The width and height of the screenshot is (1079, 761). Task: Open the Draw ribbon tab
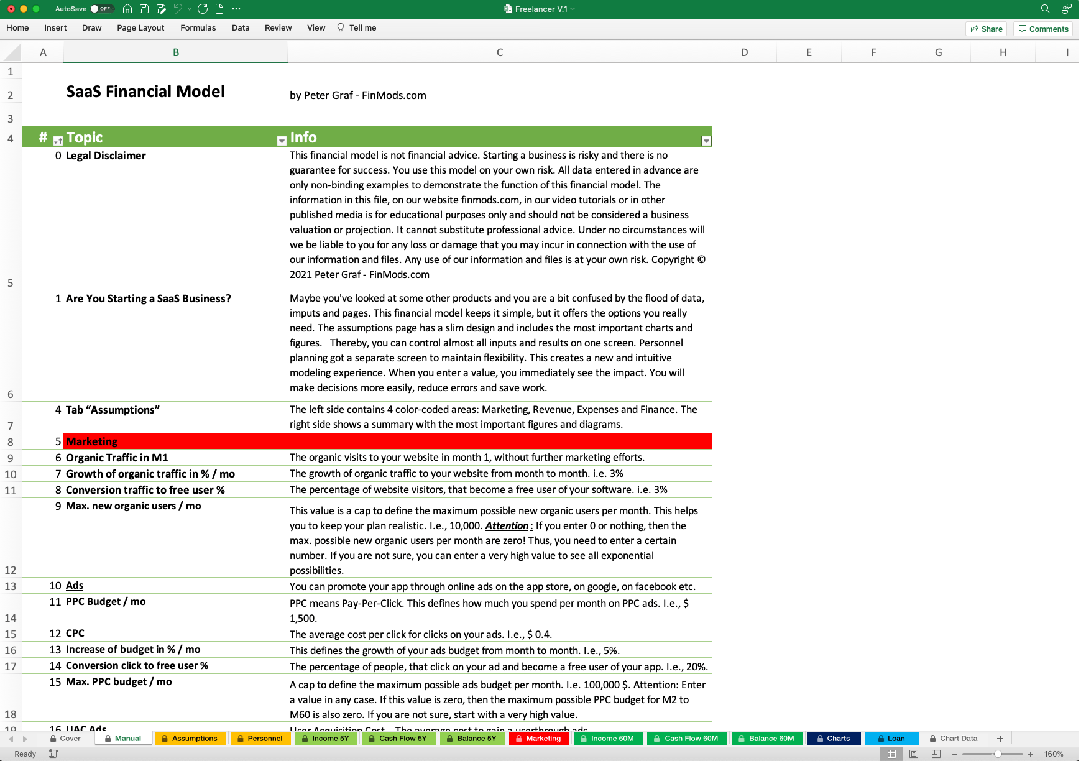point(92,28)
